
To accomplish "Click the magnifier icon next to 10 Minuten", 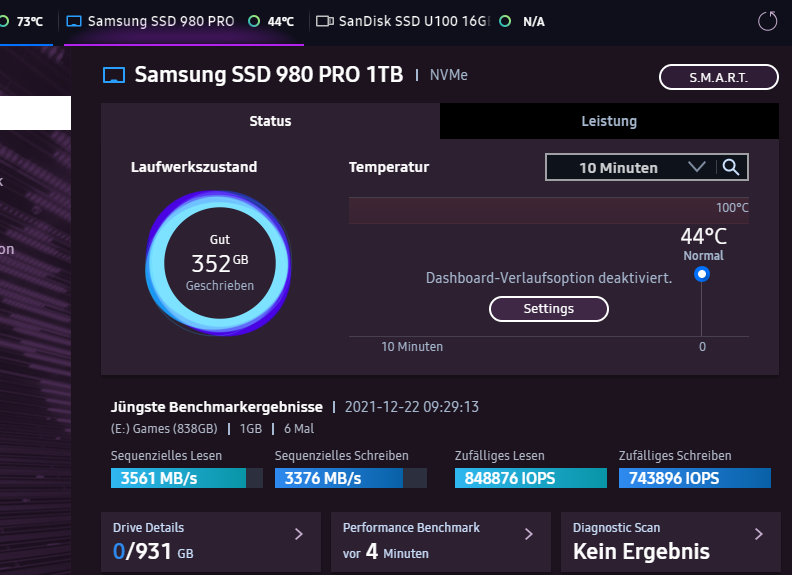I will 731,167.
